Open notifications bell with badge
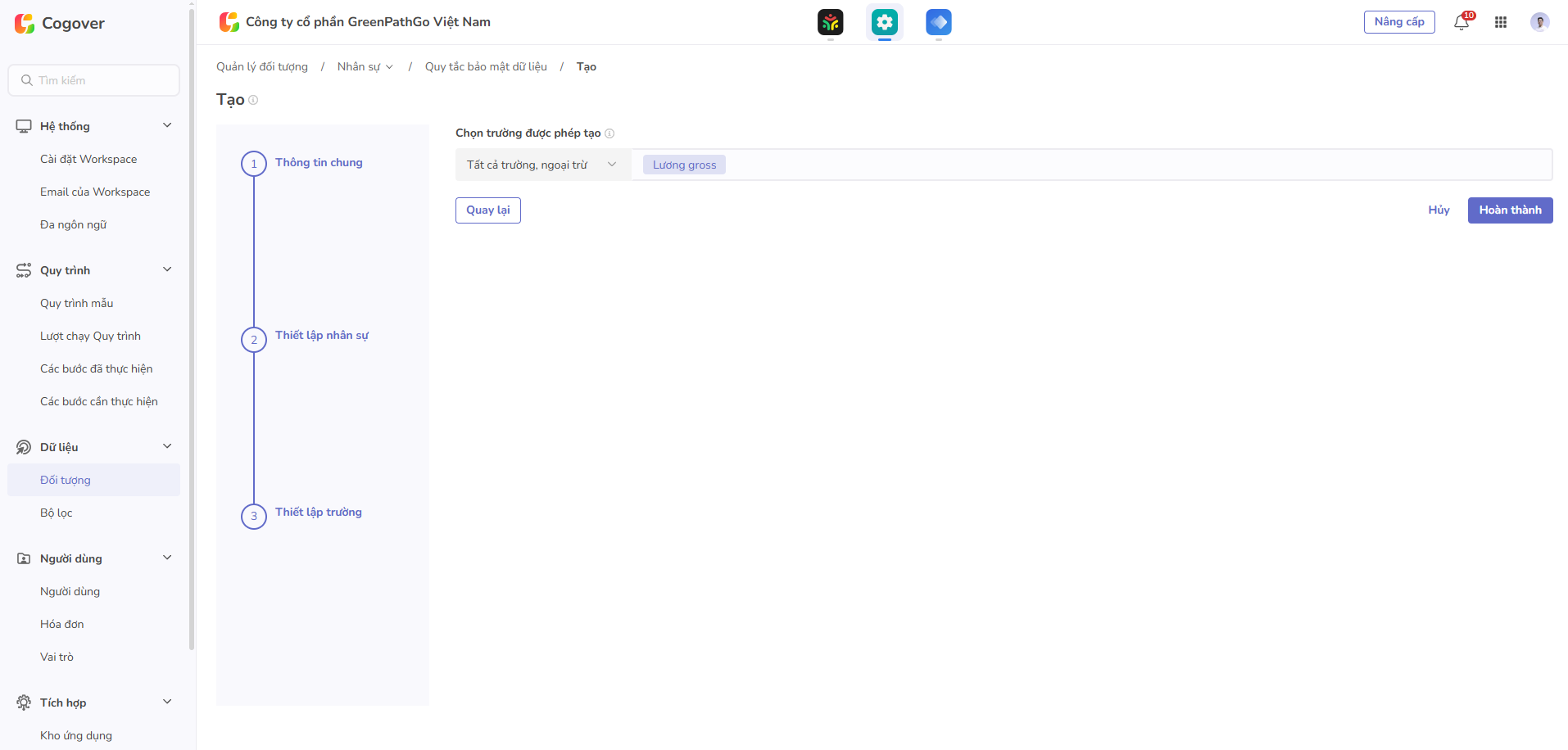Screen dimensions: 1568x750 pos(1462,22)
